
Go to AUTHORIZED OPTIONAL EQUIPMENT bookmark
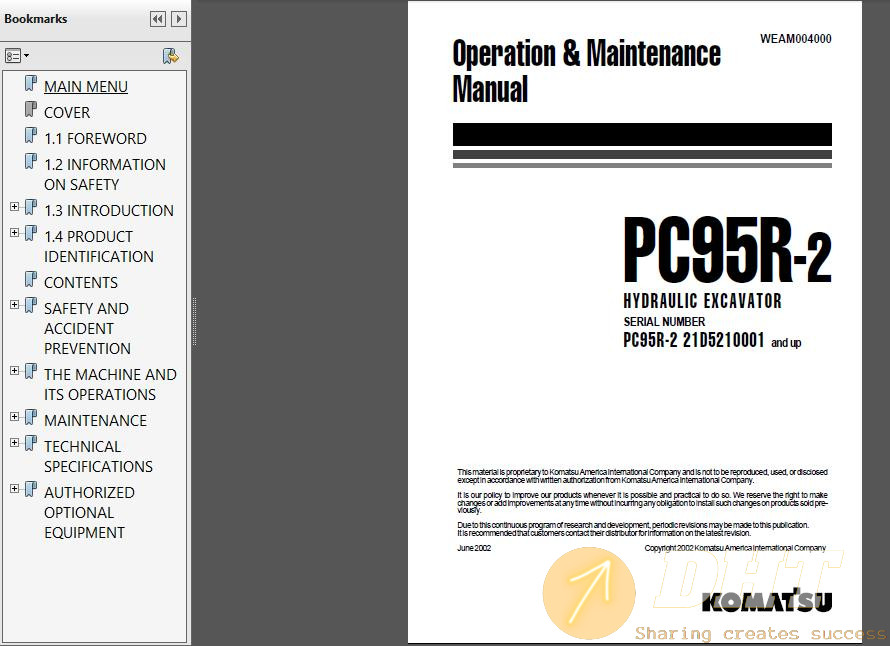click(x=90, y=512)
